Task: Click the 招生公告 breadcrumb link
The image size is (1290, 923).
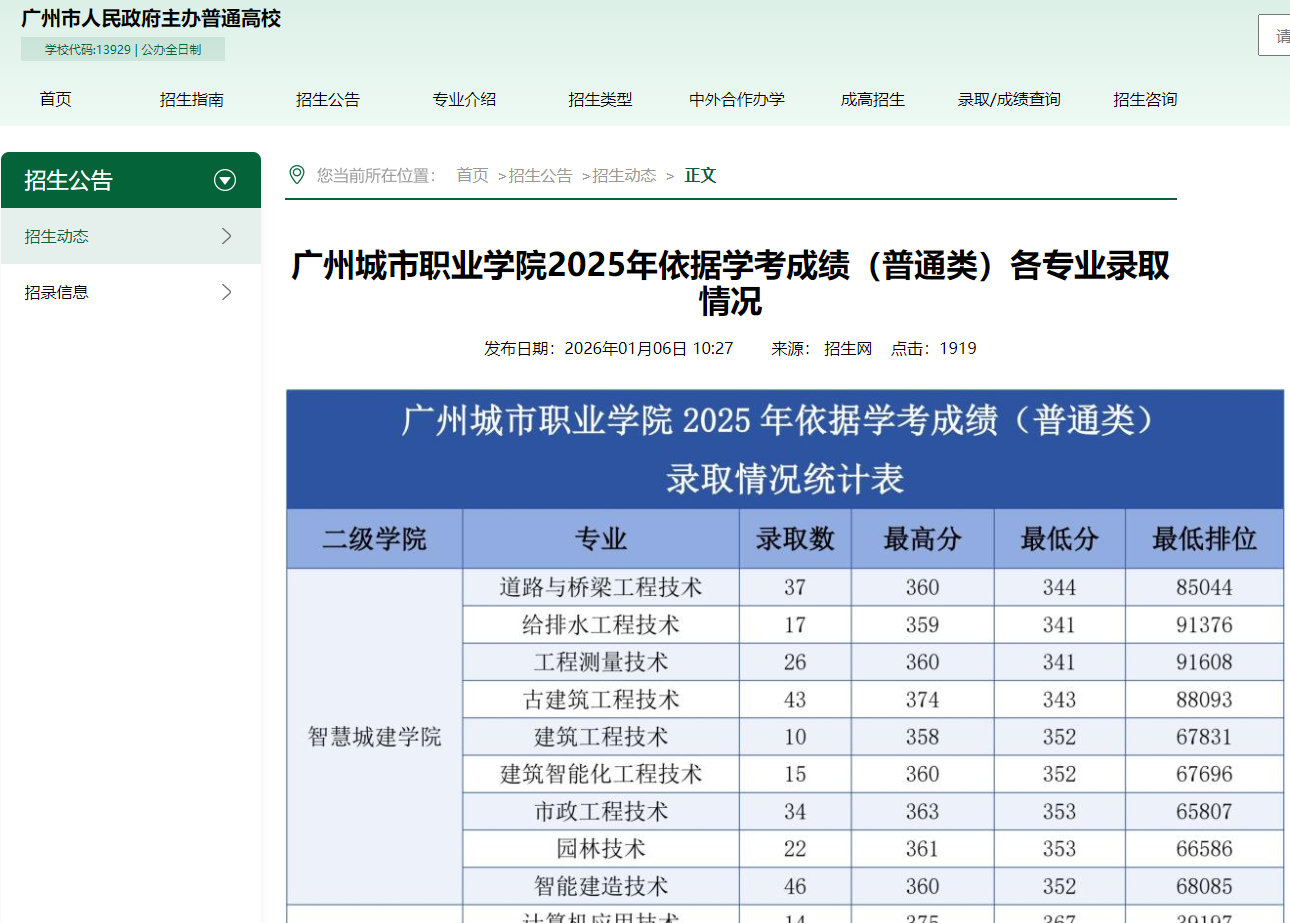Action: coord(541,175)
